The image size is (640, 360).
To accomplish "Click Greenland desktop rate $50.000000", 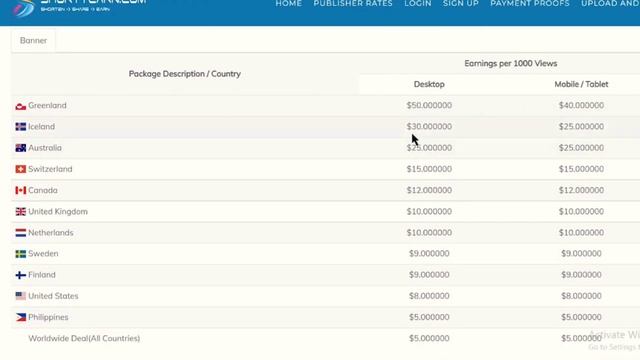I will pos(429,105).
